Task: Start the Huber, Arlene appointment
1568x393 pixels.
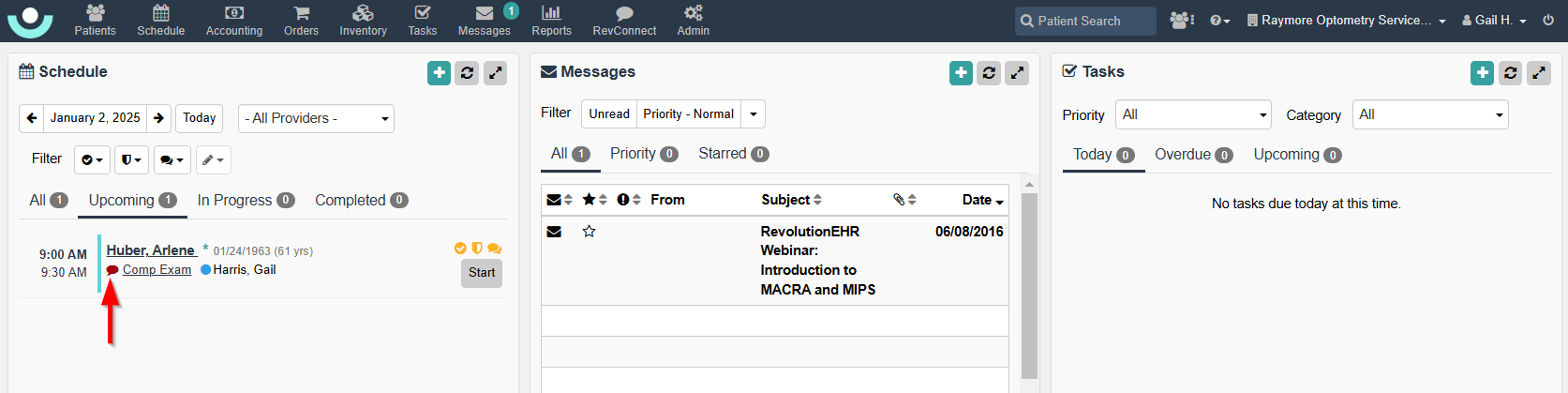Action: (x=482, y=273)
